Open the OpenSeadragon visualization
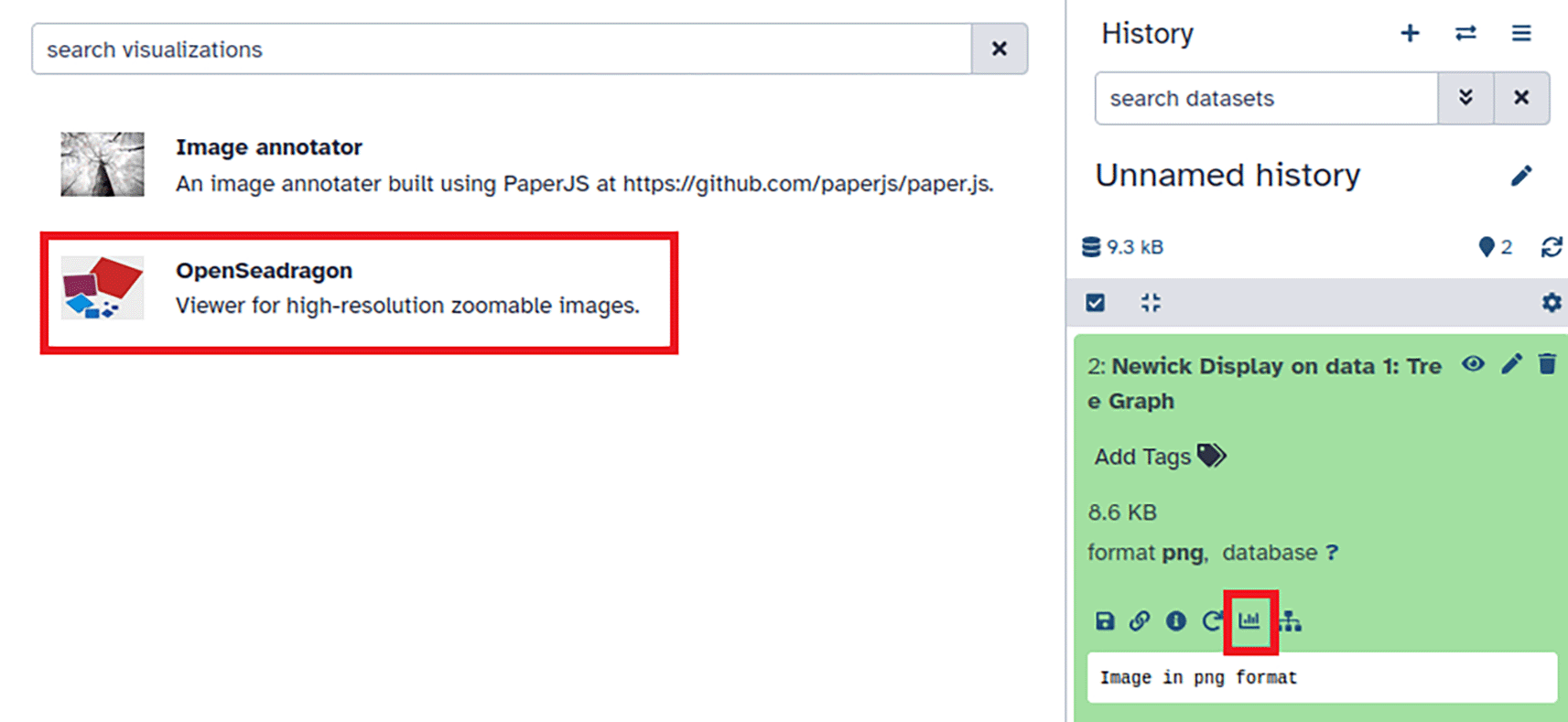Image resolution: width=1568 pixels, height=722 pixels. coord(264,270)
